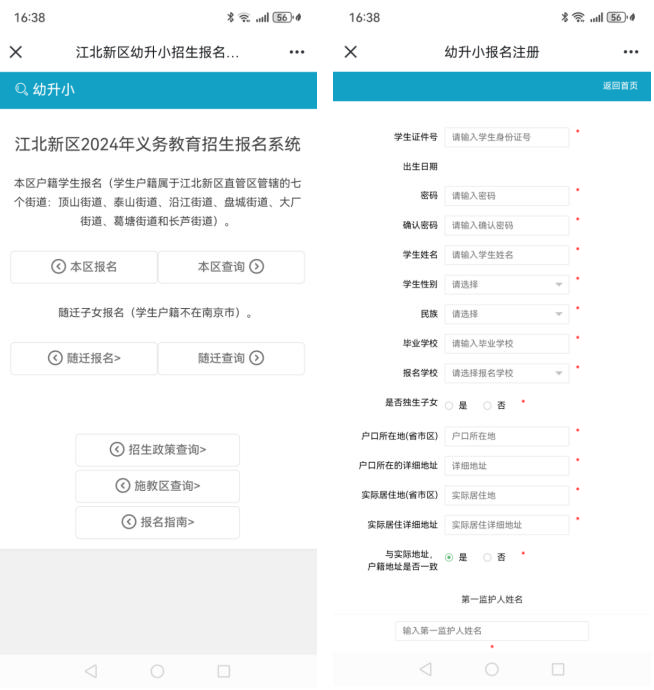Focus the 第一监护人姓名 input field
Image resolution: width=654 pixels, height=690 pixels.
(x=492, y=631)
